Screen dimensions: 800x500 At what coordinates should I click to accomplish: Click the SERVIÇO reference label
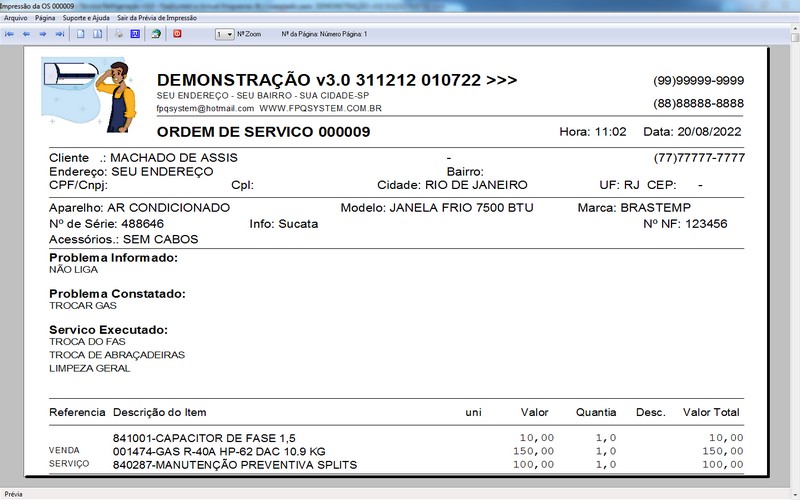(x=69, y=464)
